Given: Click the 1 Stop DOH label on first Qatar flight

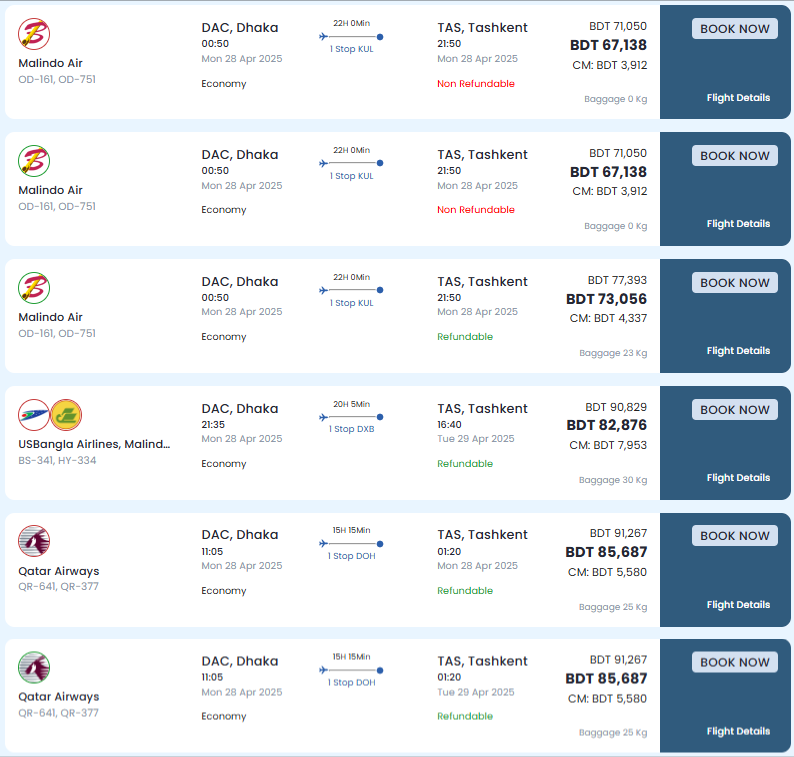Looking at the screenshot, I should [x=351, y=556].
